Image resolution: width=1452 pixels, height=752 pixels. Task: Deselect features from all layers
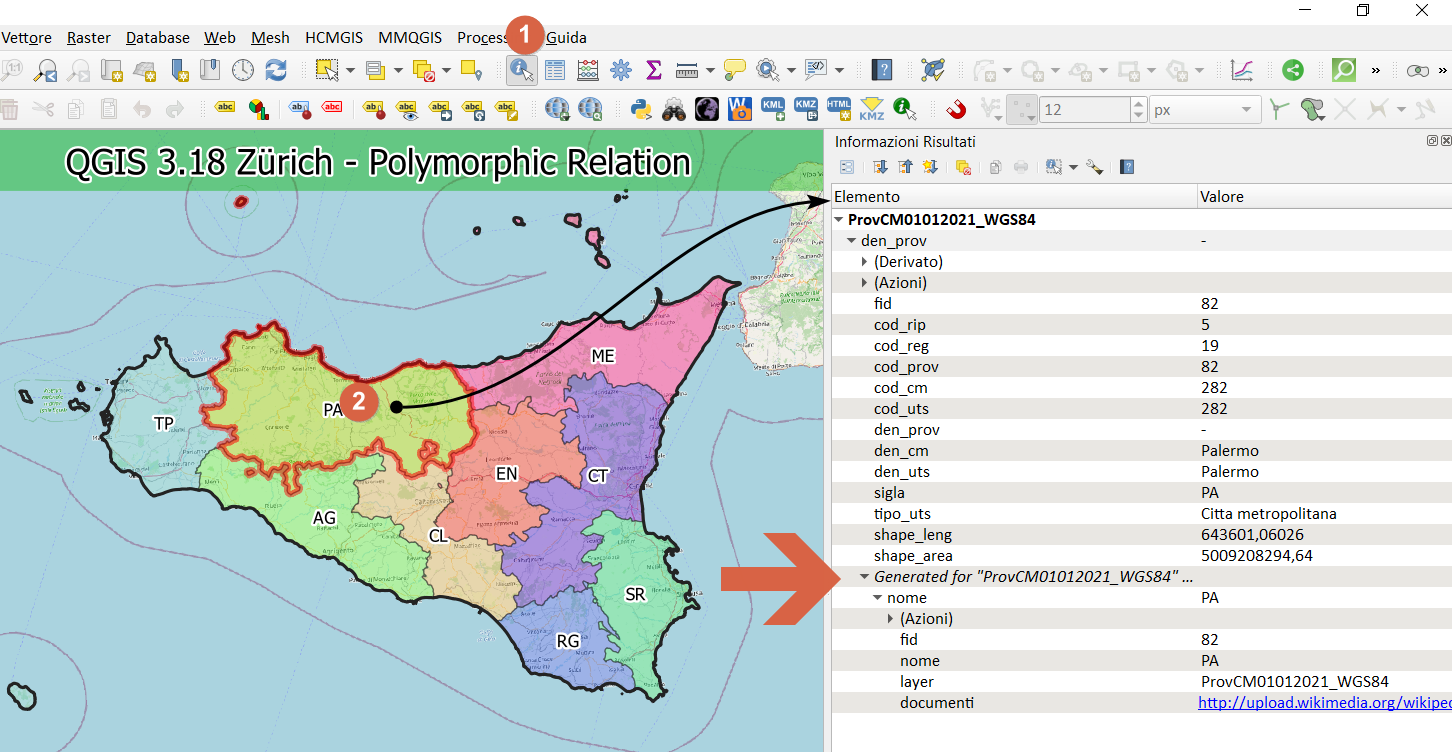(x=424, y=70)
